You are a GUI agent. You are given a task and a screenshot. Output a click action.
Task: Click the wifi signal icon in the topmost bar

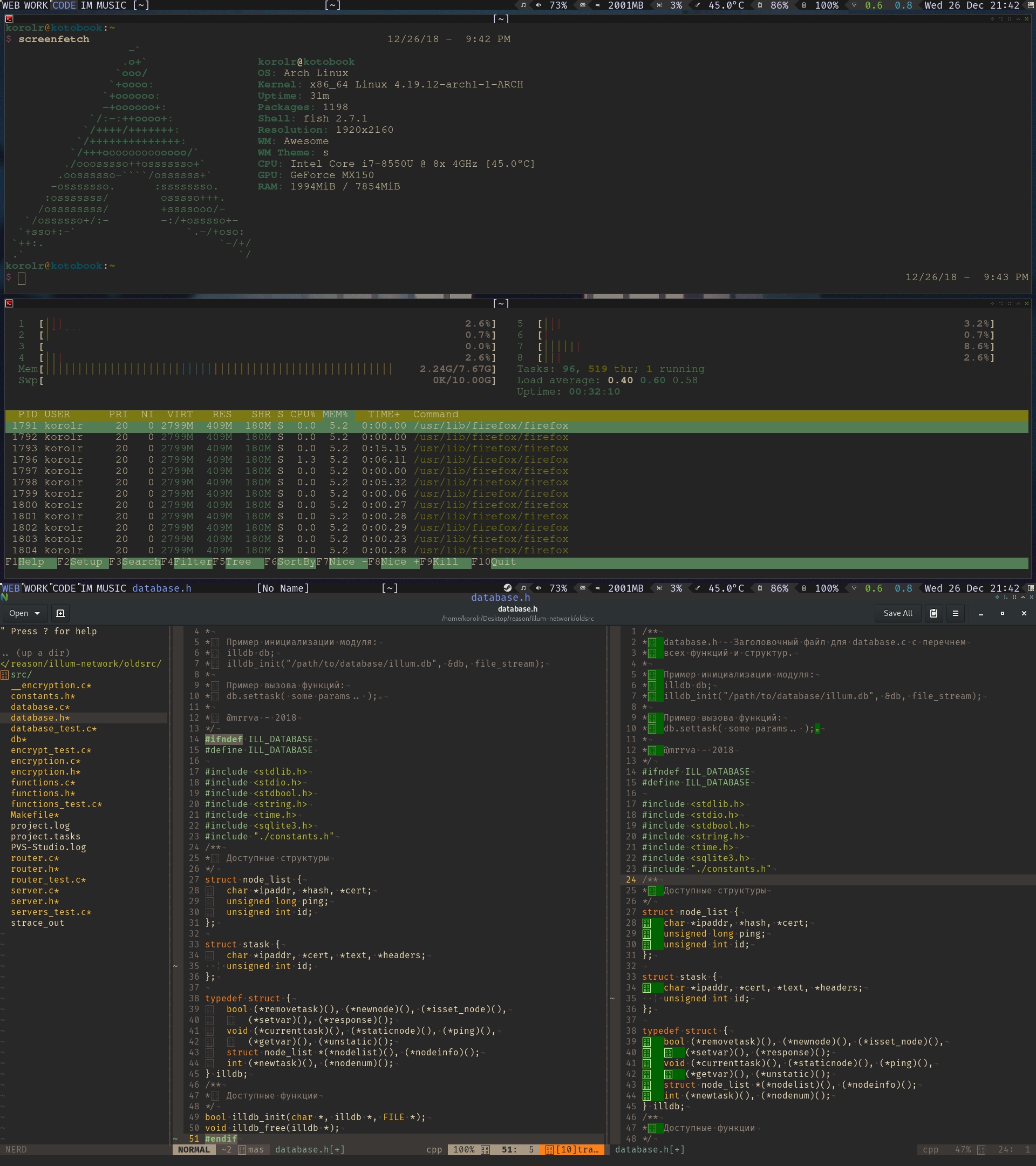click(854, 5)
